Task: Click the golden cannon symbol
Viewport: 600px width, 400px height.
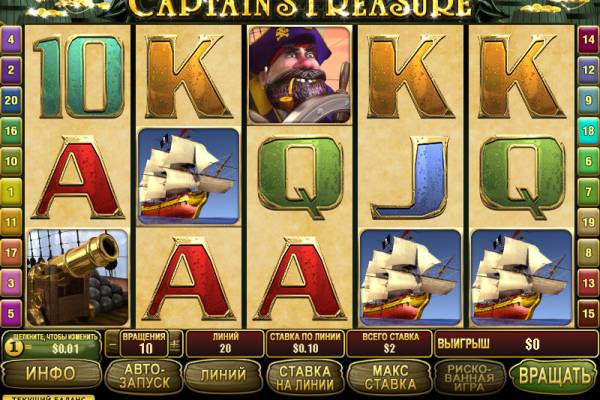Action: [x=78, y=278]
